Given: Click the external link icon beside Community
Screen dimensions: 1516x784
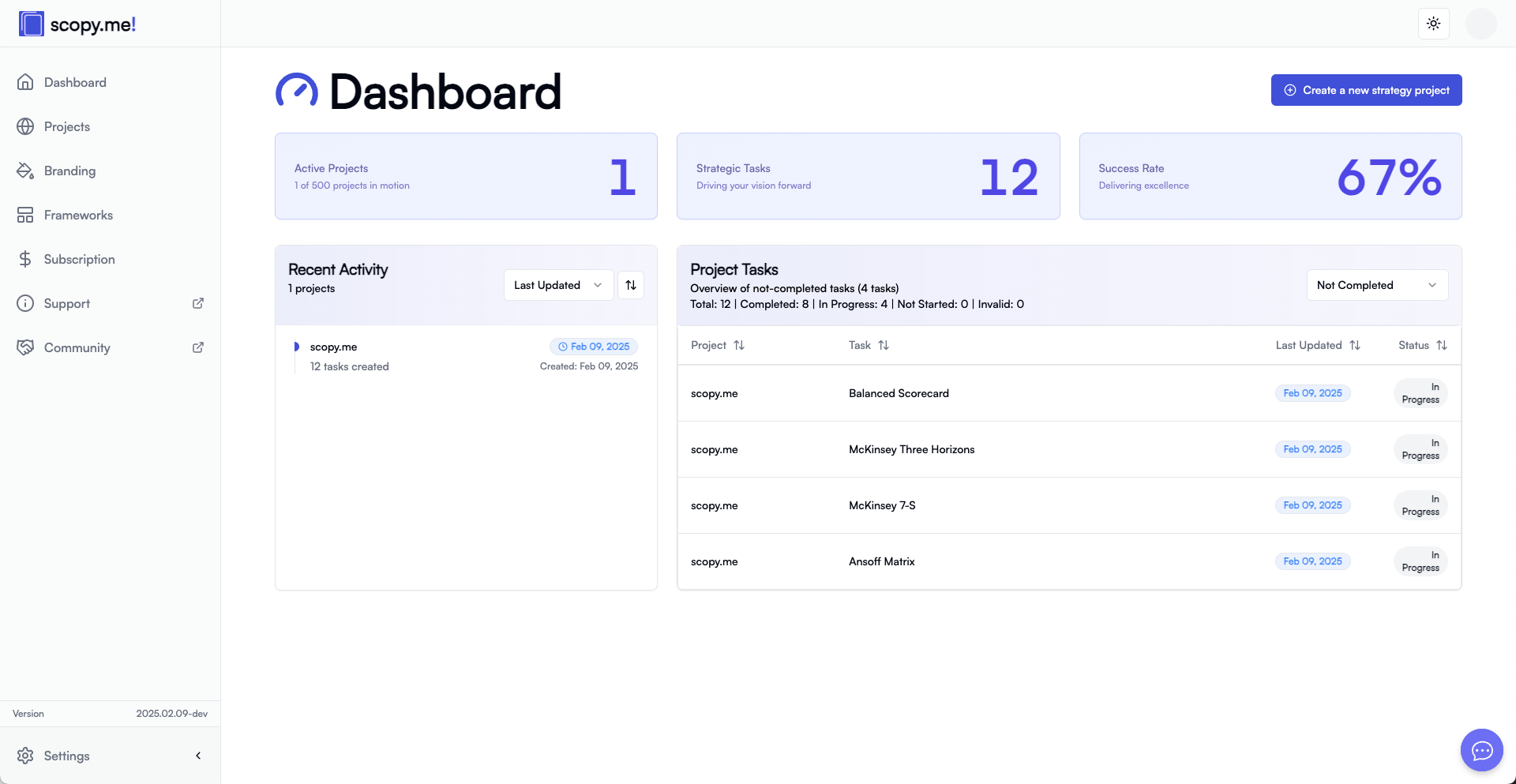Looking at the screenshot, I should [198, 347].
